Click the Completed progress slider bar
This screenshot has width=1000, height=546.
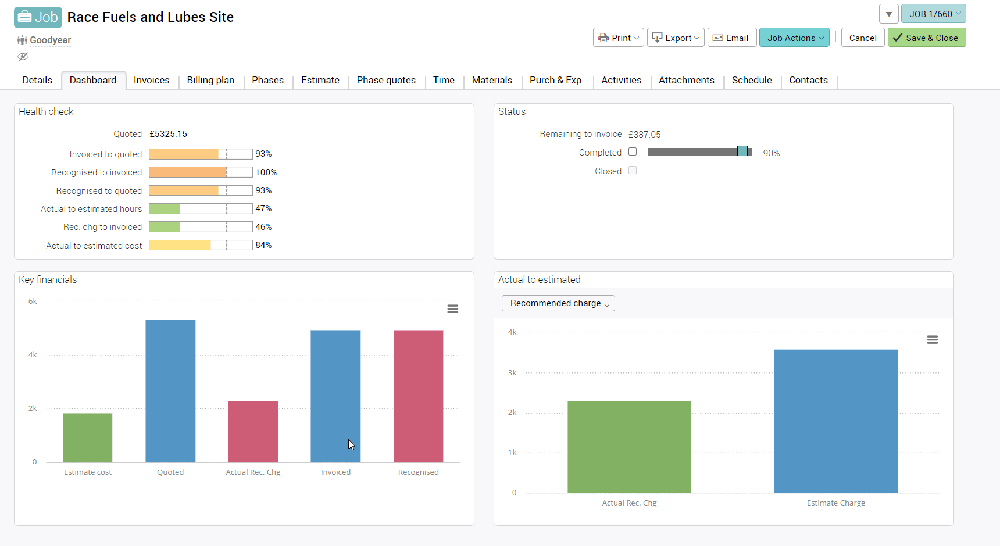(x=700, y=152)
